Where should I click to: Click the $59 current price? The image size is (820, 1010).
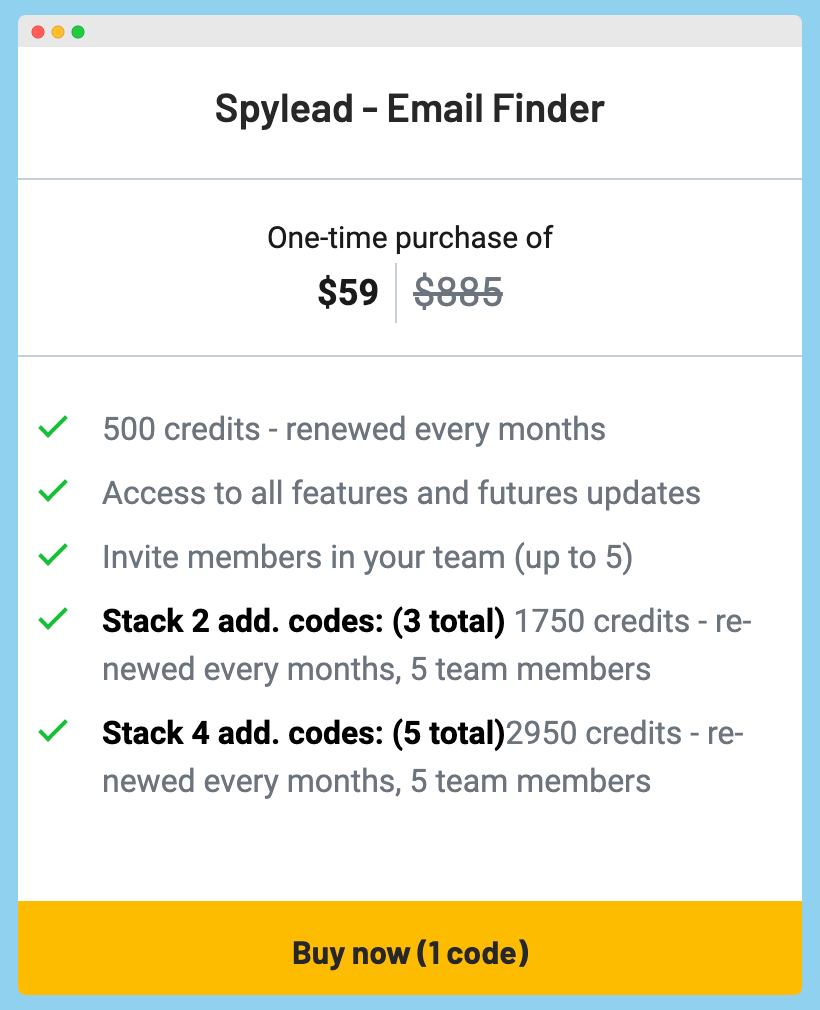(348, 292)
